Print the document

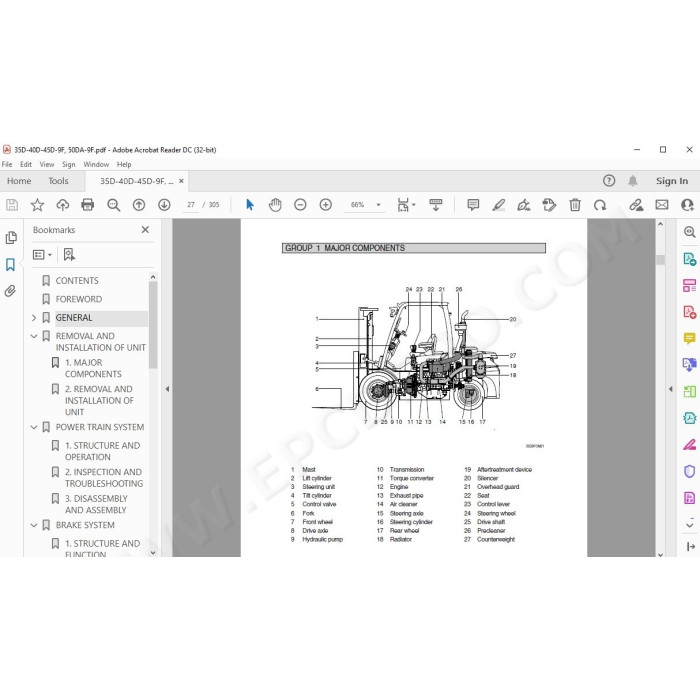click(88, 205)
